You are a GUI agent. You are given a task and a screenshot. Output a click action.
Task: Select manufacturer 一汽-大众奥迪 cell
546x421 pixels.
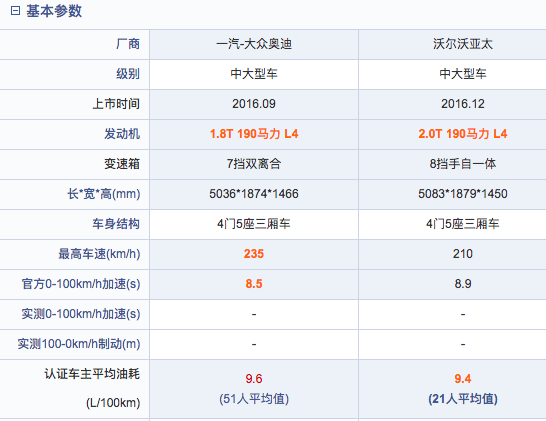pos(254,44)
